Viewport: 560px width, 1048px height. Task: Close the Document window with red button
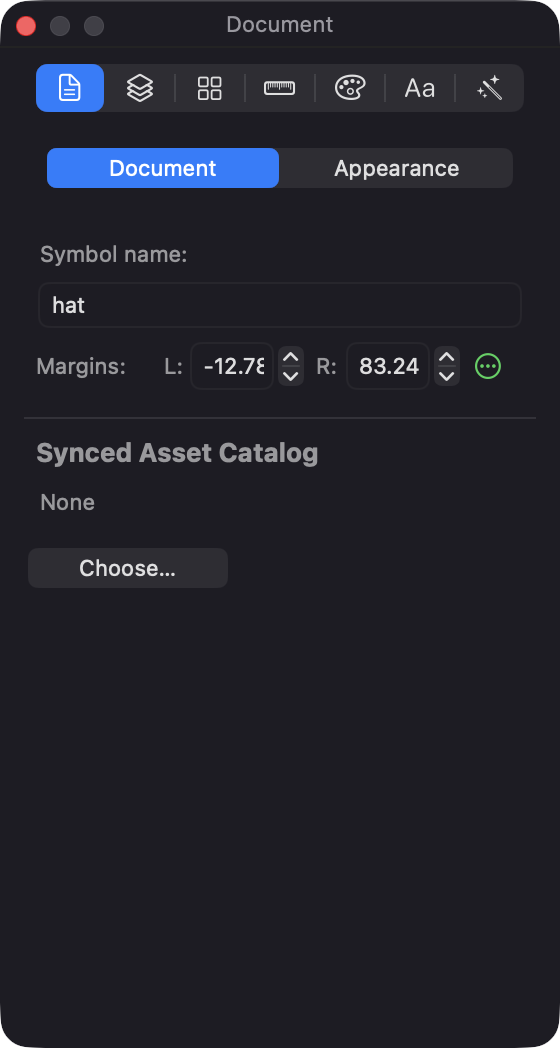[26, 25]
